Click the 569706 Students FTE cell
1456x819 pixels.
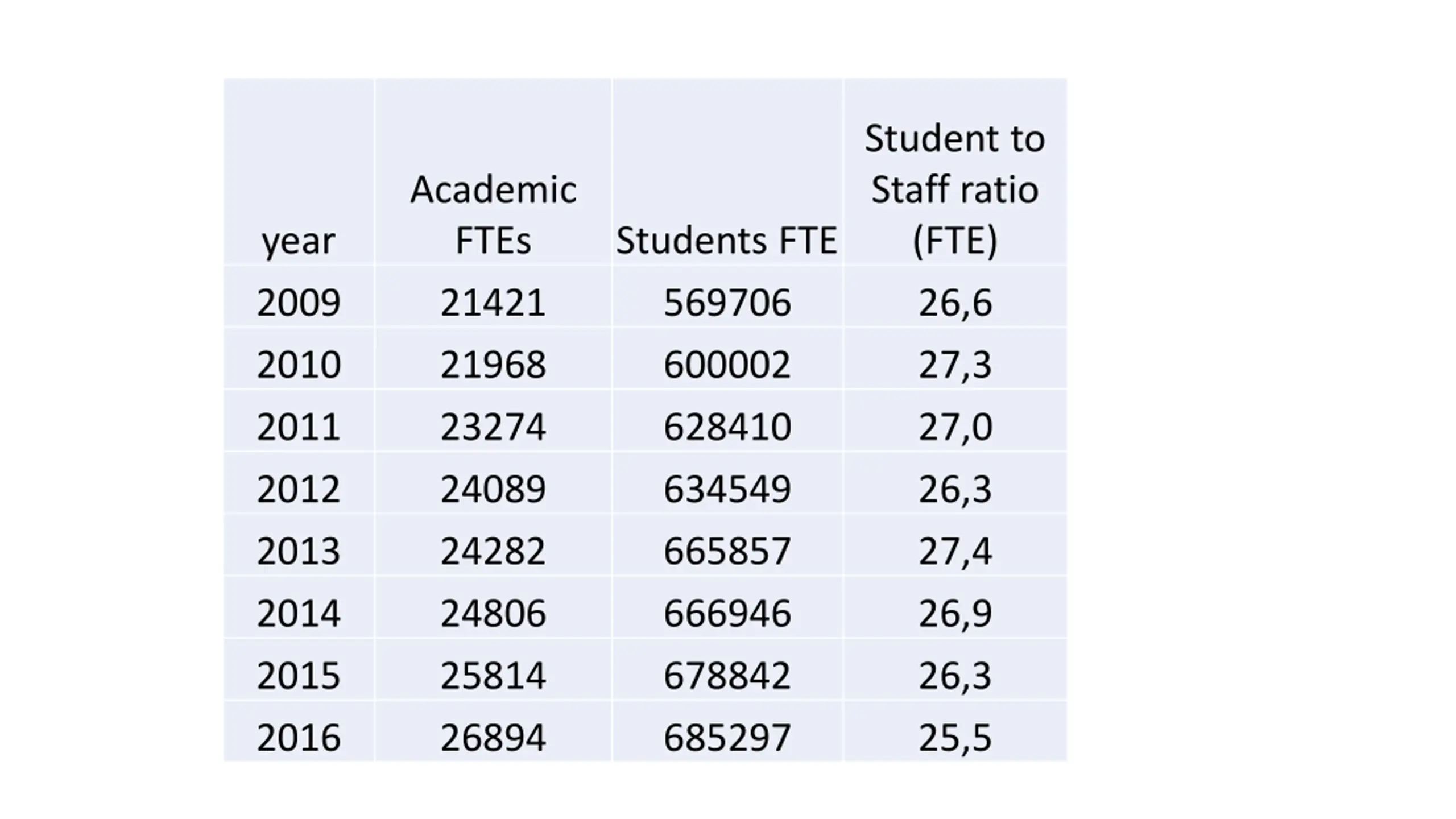[x=727, y=302]
